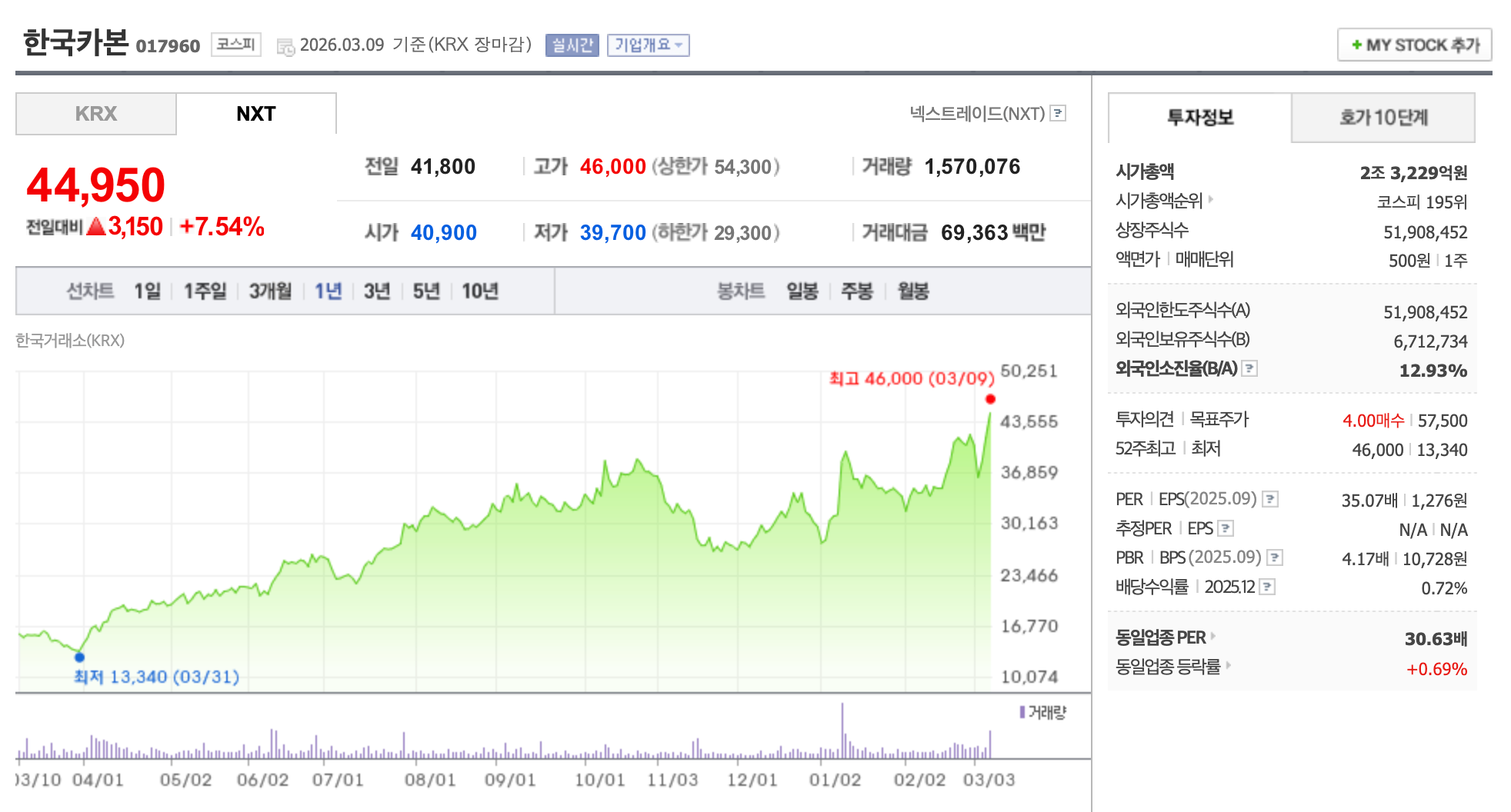Click the dividend yield 0.72%
1511x812 pixels.
tap(1444, 588)
